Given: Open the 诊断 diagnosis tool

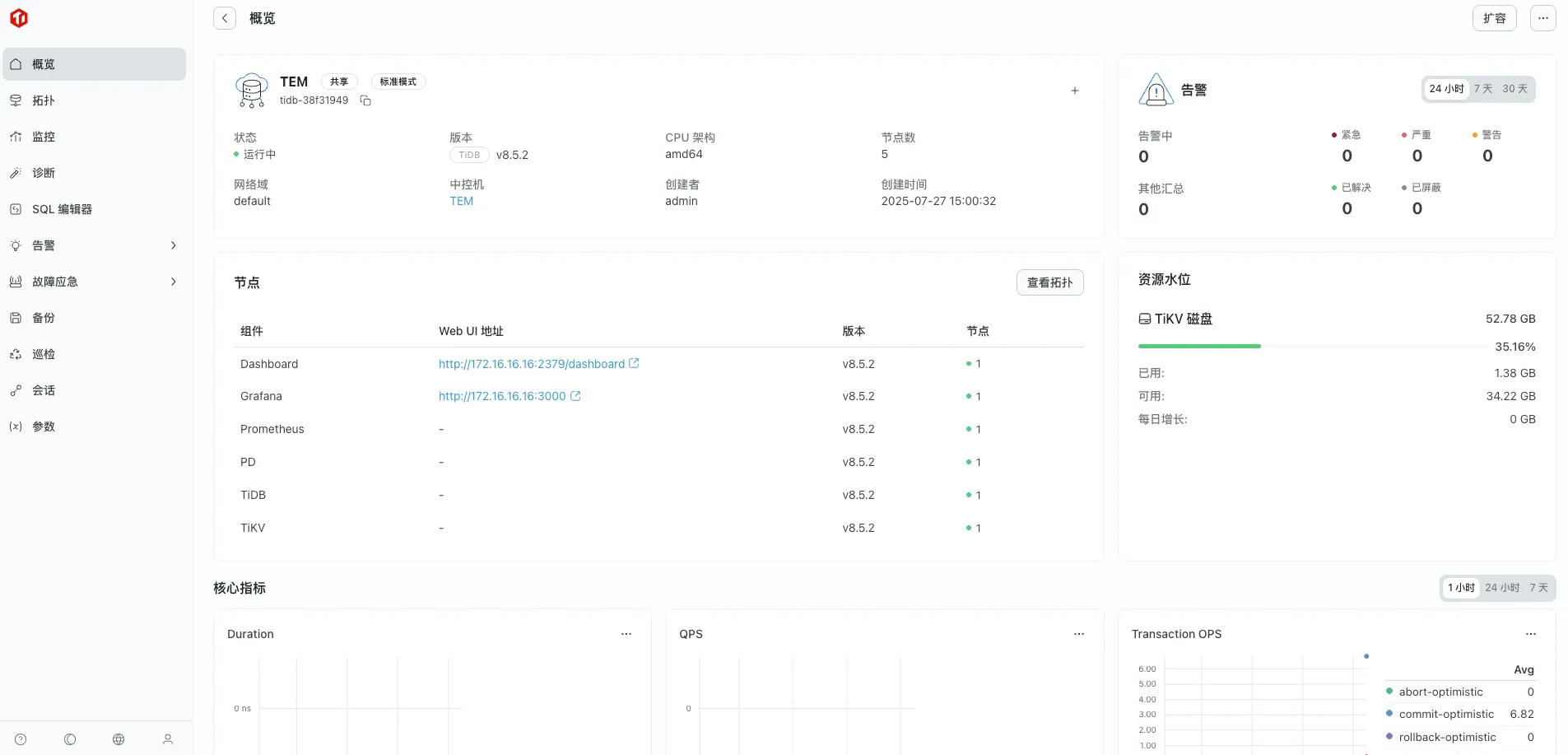Looking at the screenshot, I should (43, 172).
